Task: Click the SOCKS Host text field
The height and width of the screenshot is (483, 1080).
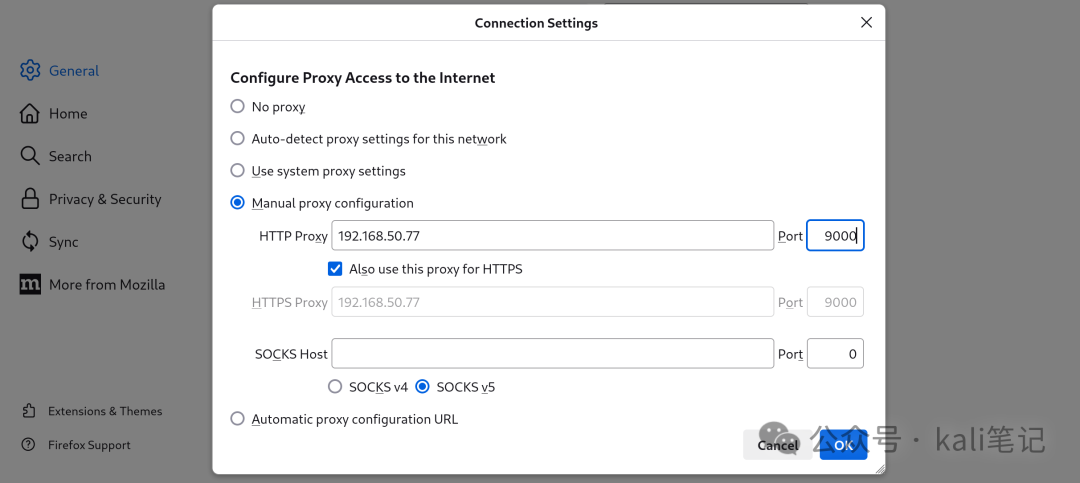Action: click(552, 354)
